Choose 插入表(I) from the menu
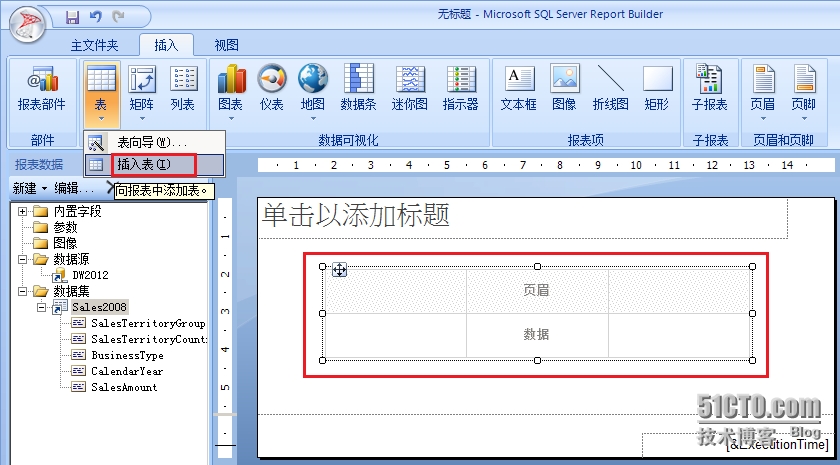Image resolution: width=840 pixels, height=465 pixels. tap(154, 164)
